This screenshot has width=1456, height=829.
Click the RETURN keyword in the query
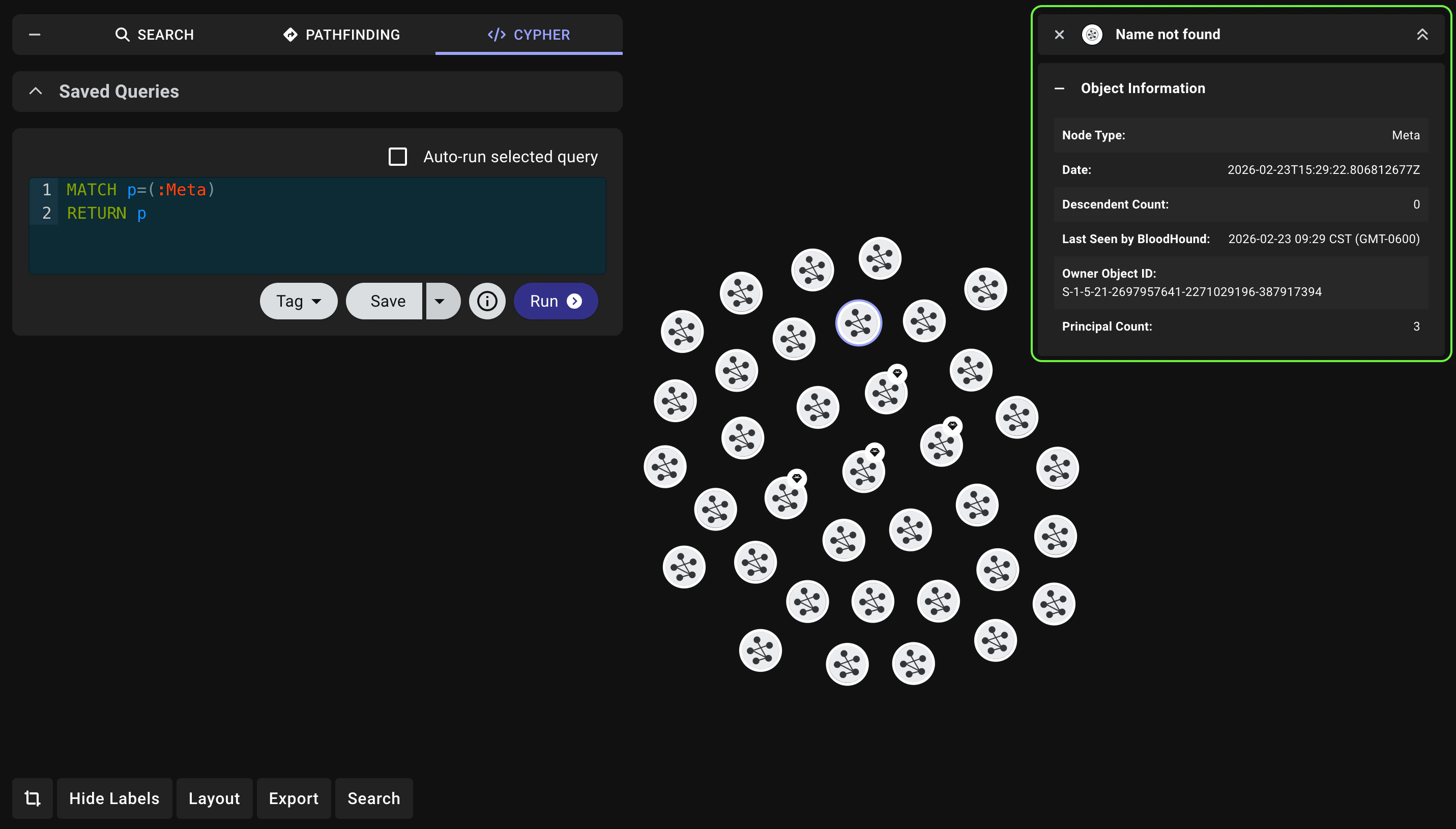point(97,213)
